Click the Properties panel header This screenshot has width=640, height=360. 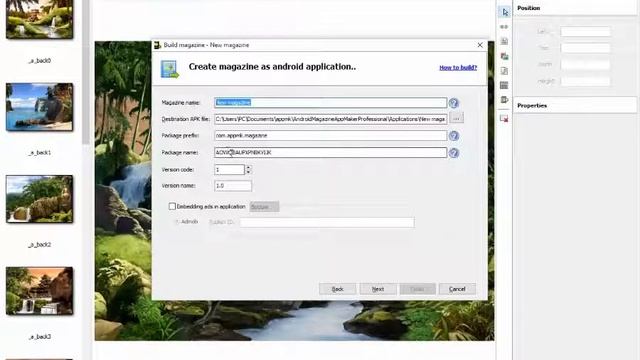click(575, 105)
